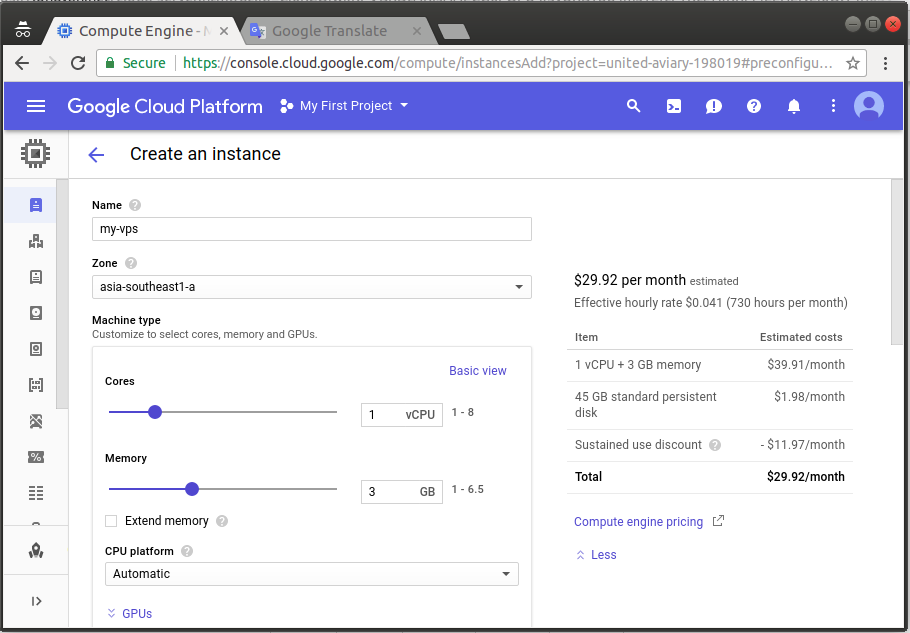Click help icon next to Name
The height and width of the screenshot is (633, 910).
coord(135,205)
